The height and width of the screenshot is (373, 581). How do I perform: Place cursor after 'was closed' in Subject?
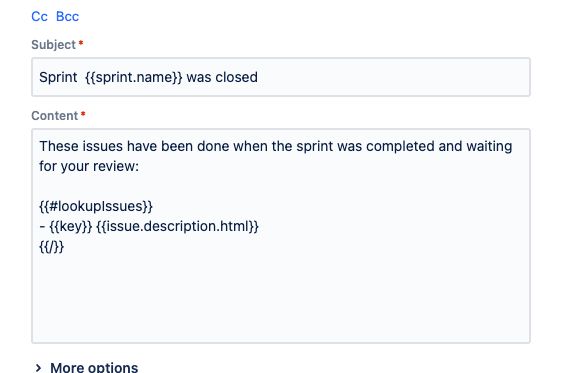coord(258,77)
